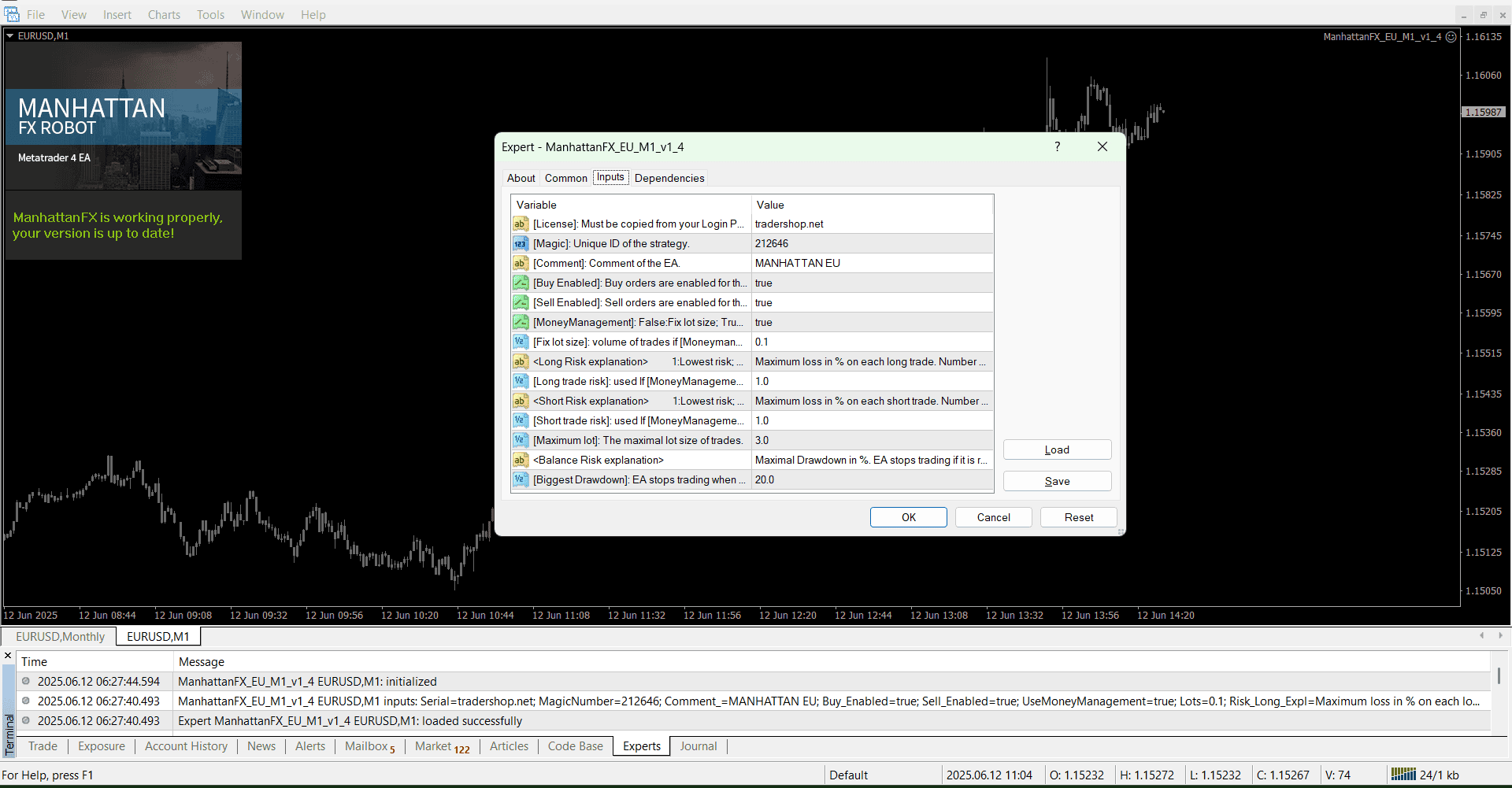The height and width of the screenshot is (788, 1512).
Task: Close the Expert dialog window
Action: click(x=1102, y=146)
